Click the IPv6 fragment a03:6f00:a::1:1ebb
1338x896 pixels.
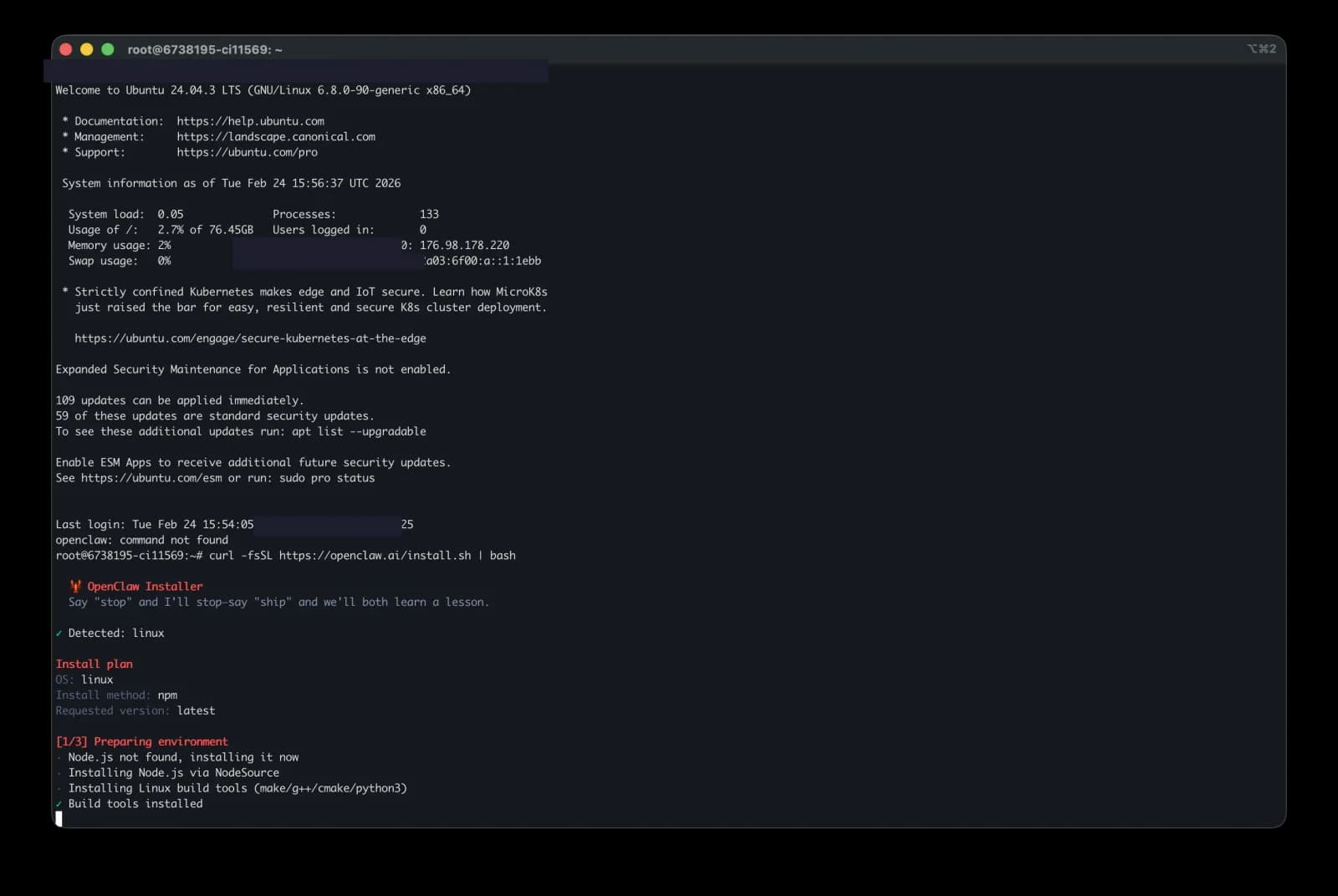pos(483,261)
